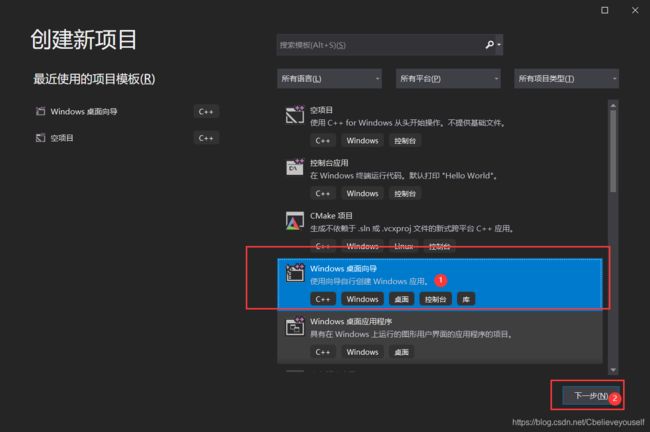This screenshot has height=432, width=650.
Task: Click the Linux tag on CMake 项目
Action: 403,246
